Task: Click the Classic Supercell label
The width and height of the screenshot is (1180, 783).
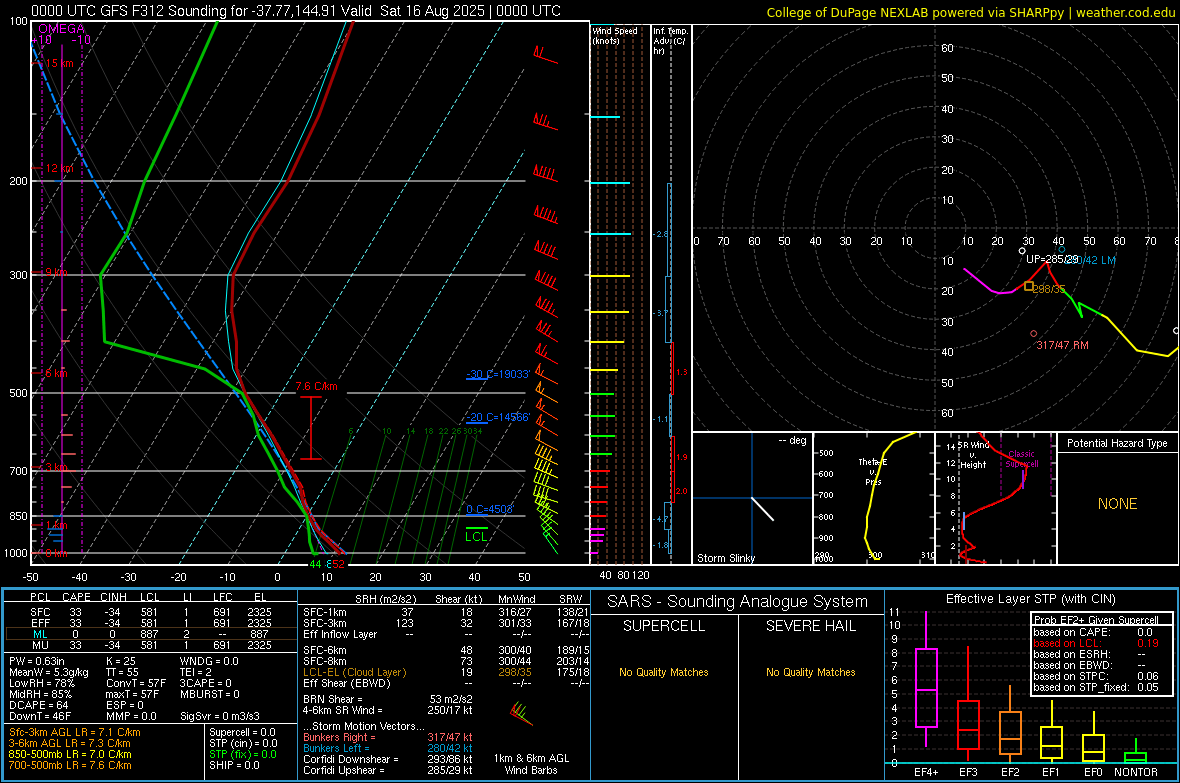Action: pyautogui.click(x=1021, y=459)
